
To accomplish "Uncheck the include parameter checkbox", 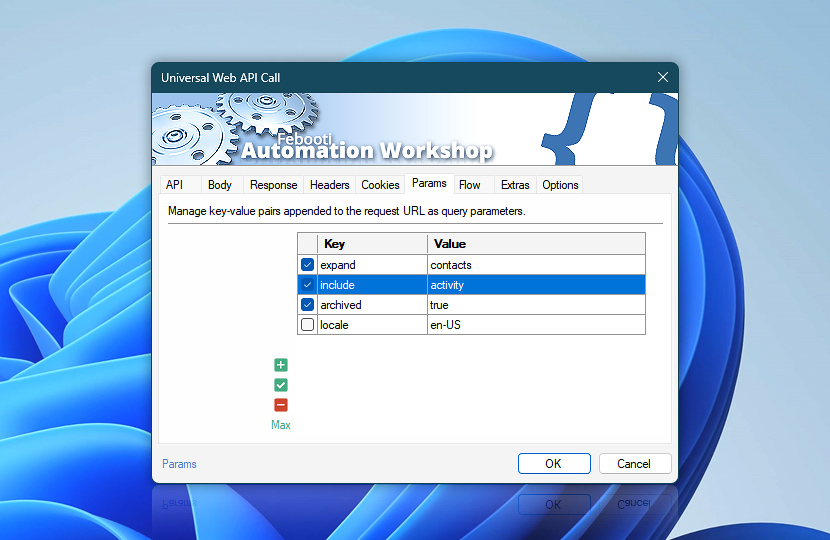I will click(x=307, y=284).
